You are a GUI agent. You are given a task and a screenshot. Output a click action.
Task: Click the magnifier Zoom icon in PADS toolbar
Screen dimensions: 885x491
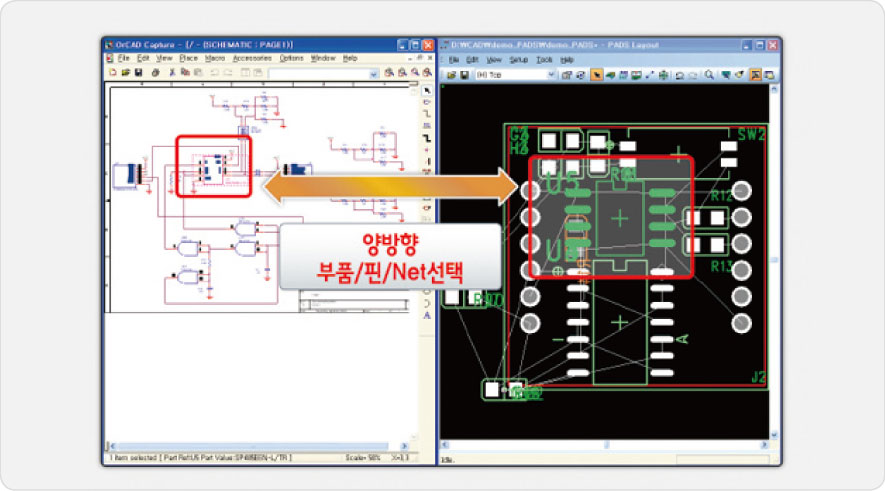(709, 75)
